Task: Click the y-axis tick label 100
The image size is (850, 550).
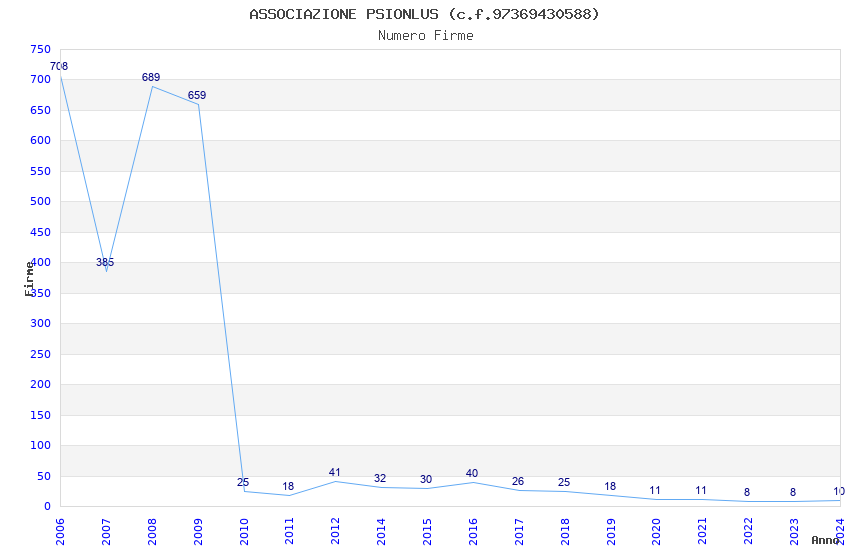Action: 41,445
